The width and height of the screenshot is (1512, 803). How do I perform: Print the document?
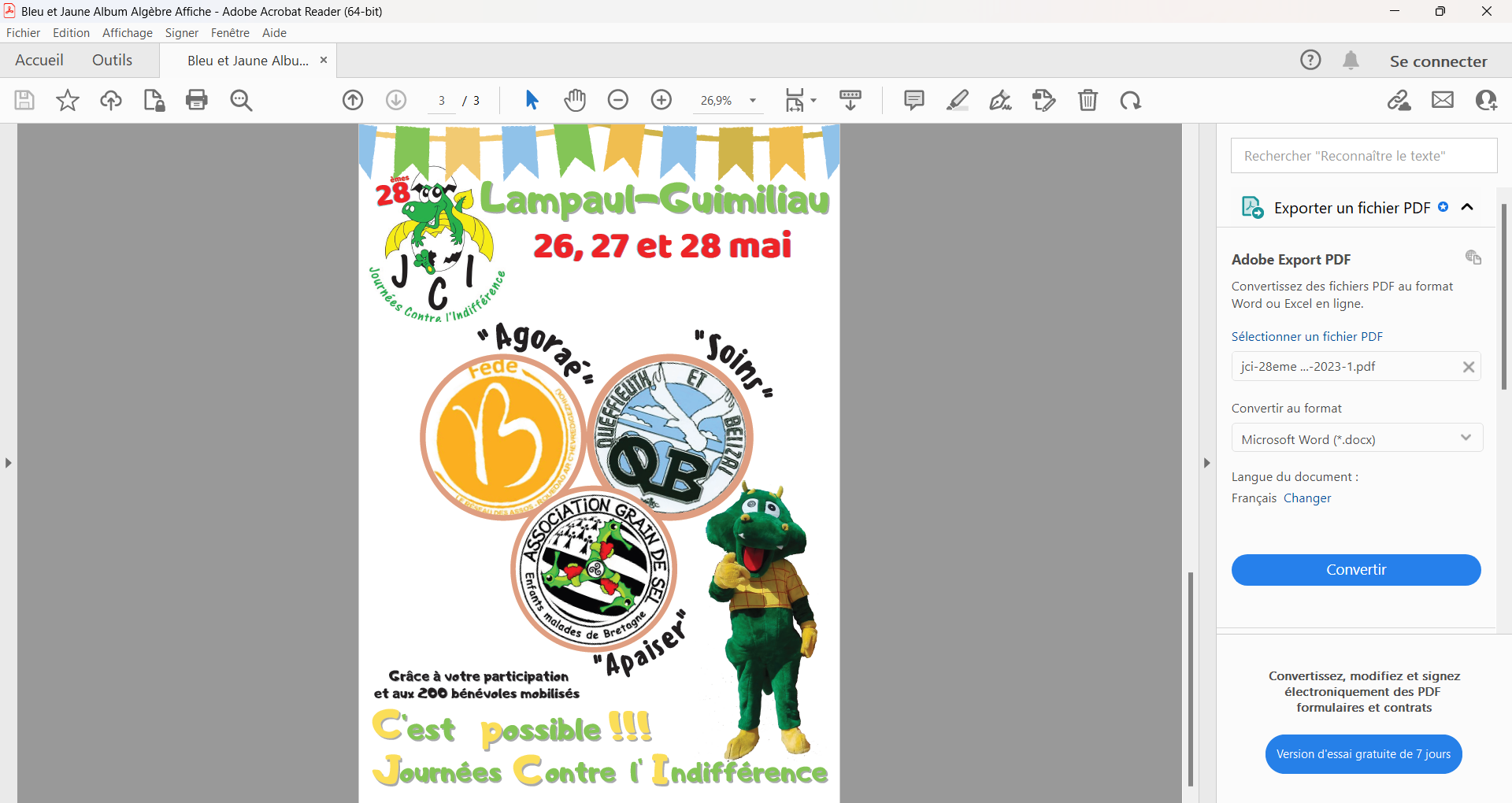point(197,100)
